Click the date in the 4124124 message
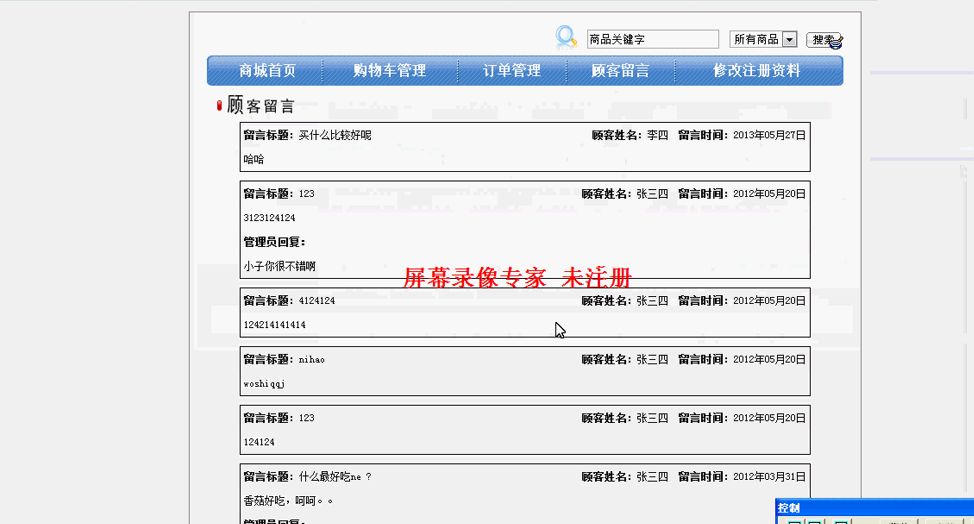Image resolution: width=974 pixels, height=524 pixels. pyautogui.click(x=769, y=301)
